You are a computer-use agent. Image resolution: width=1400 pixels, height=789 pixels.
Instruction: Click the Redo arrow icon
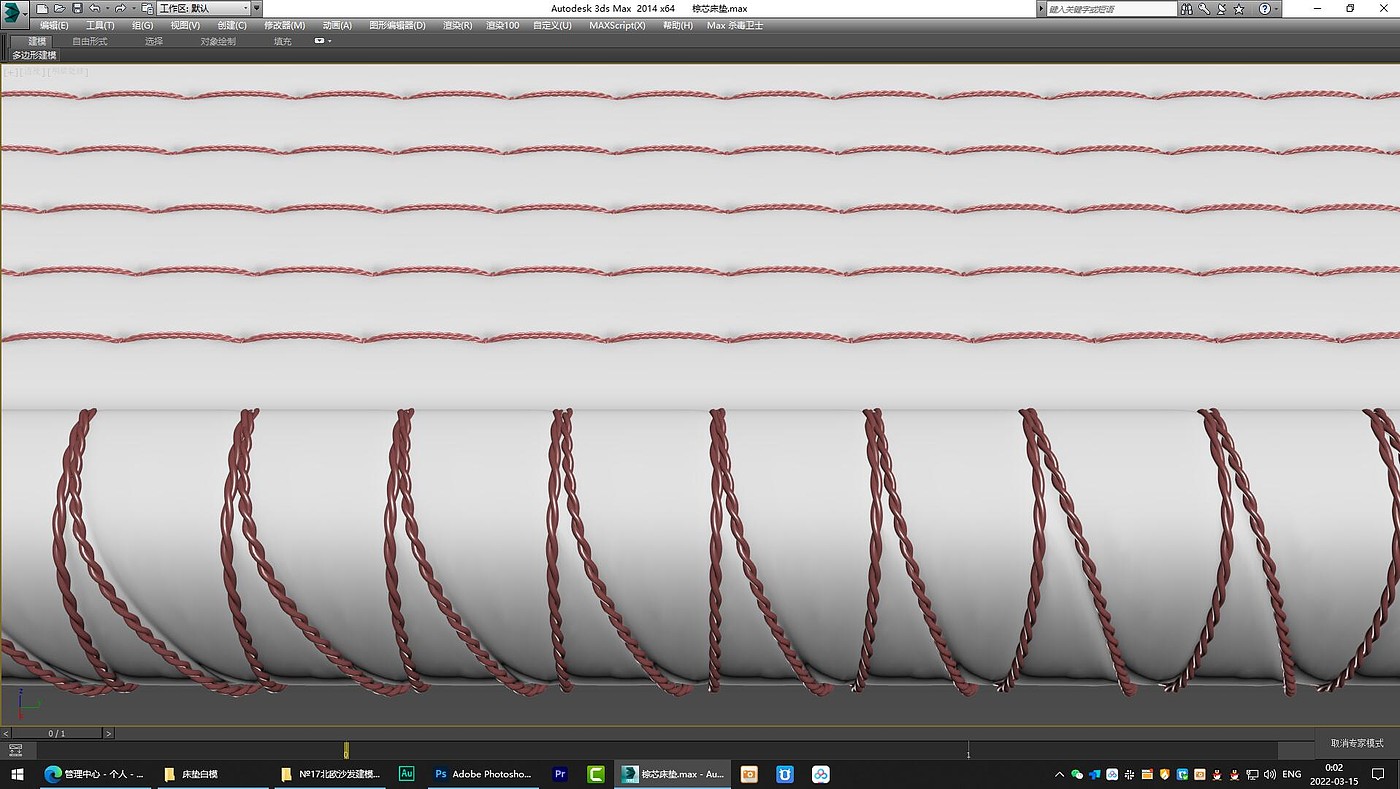(x=120, y=9)
